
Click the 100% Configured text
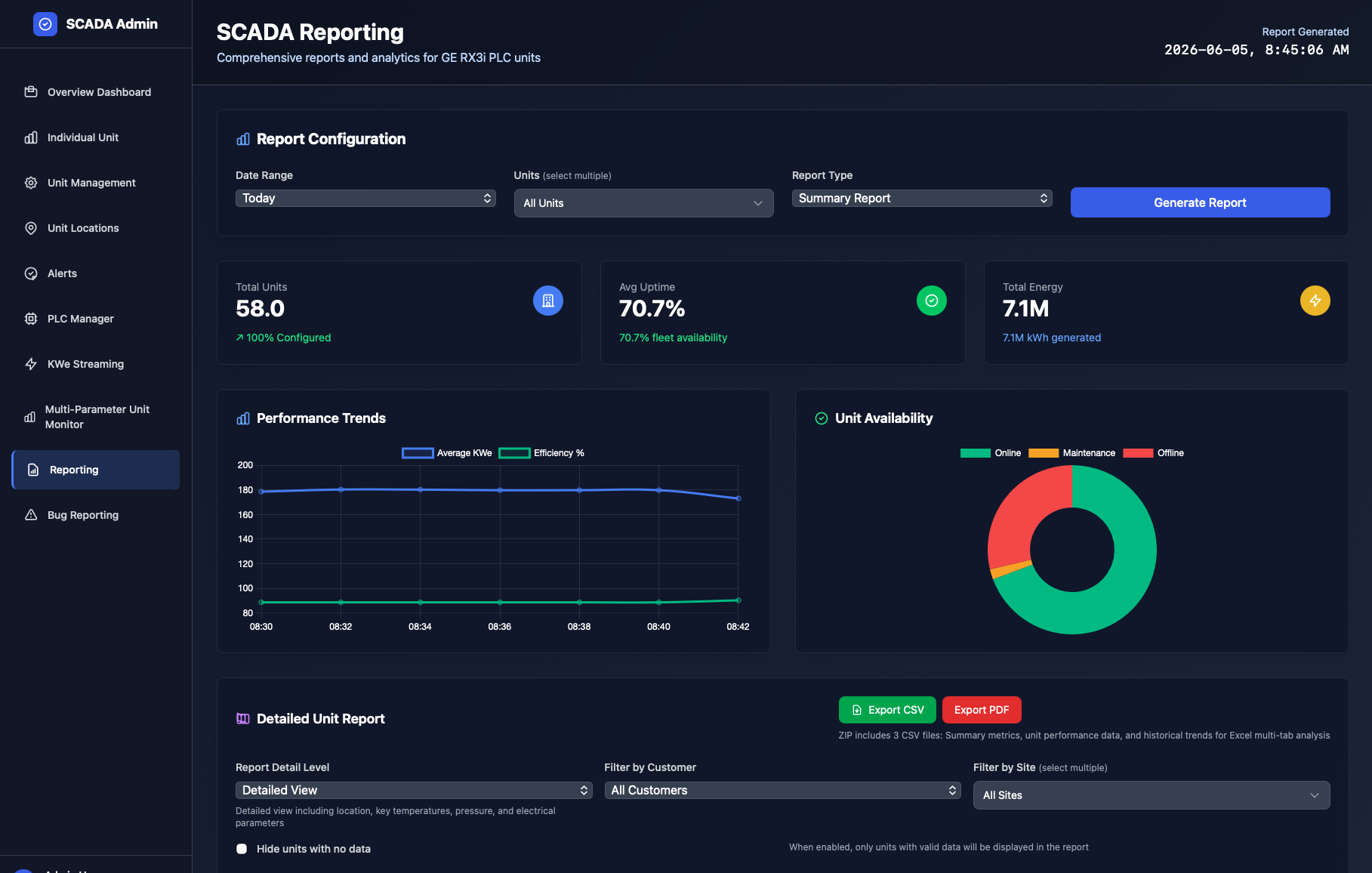[x=288, y=338]
